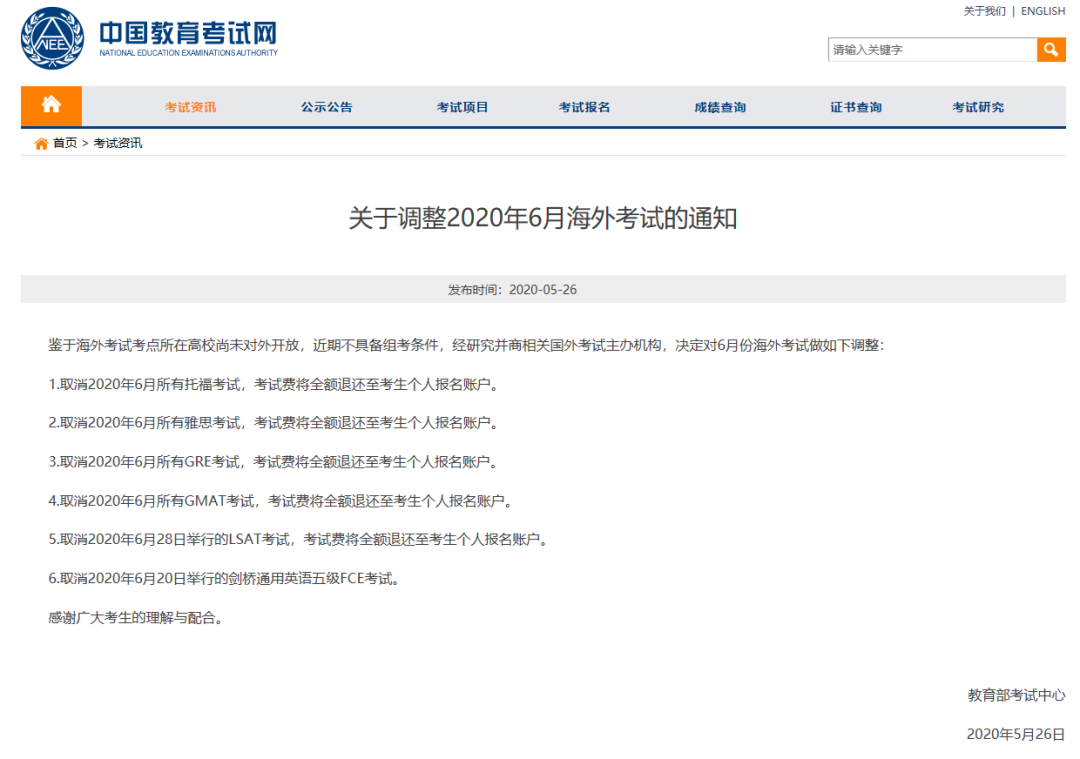Open the 考试报名 menu item
This screenshot has width=1080, height=759.
point(584,107)
